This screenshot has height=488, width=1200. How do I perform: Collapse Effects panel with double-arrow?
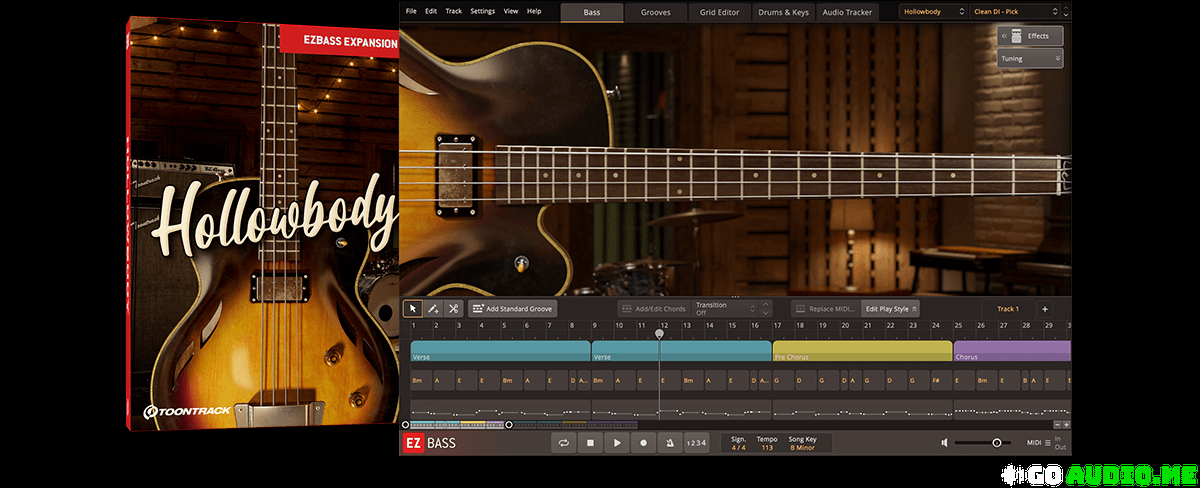coord(1006,35)
